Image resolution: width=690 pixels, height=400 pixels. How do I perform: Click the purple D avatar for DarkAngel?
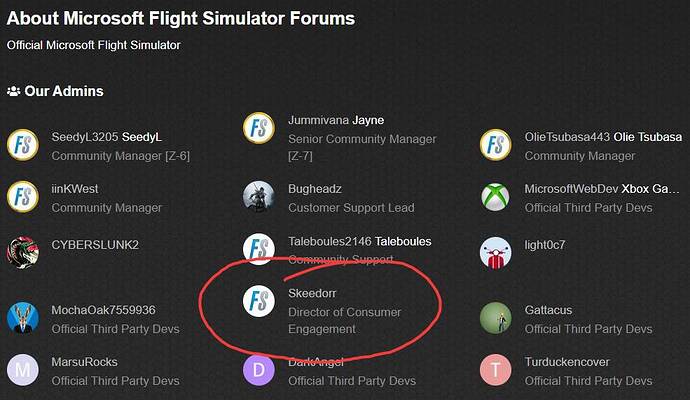(x=259, y=370)
